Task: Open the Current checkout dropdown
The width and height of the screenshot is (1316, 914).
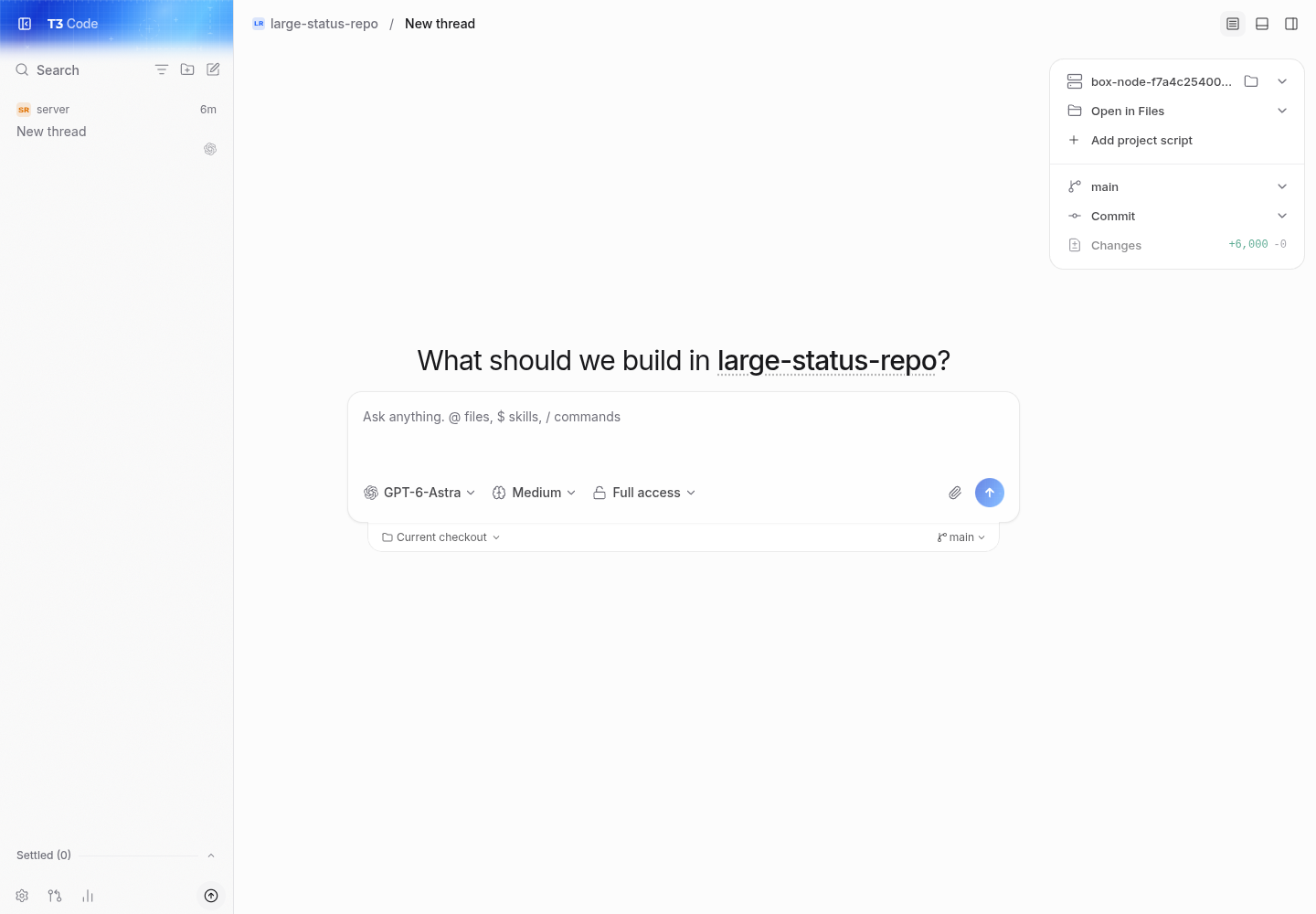Action: pyautogui.click(x=440, y=537)
